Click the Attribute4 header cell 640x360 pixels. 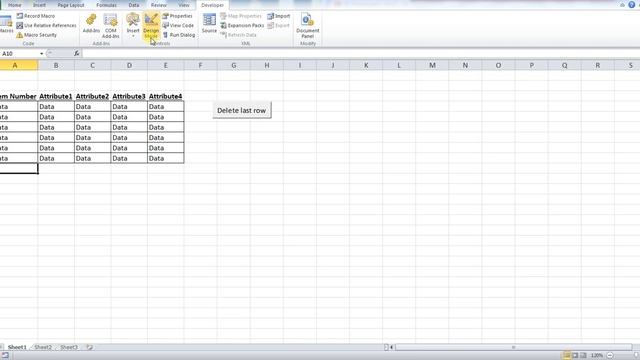point(166,96)
